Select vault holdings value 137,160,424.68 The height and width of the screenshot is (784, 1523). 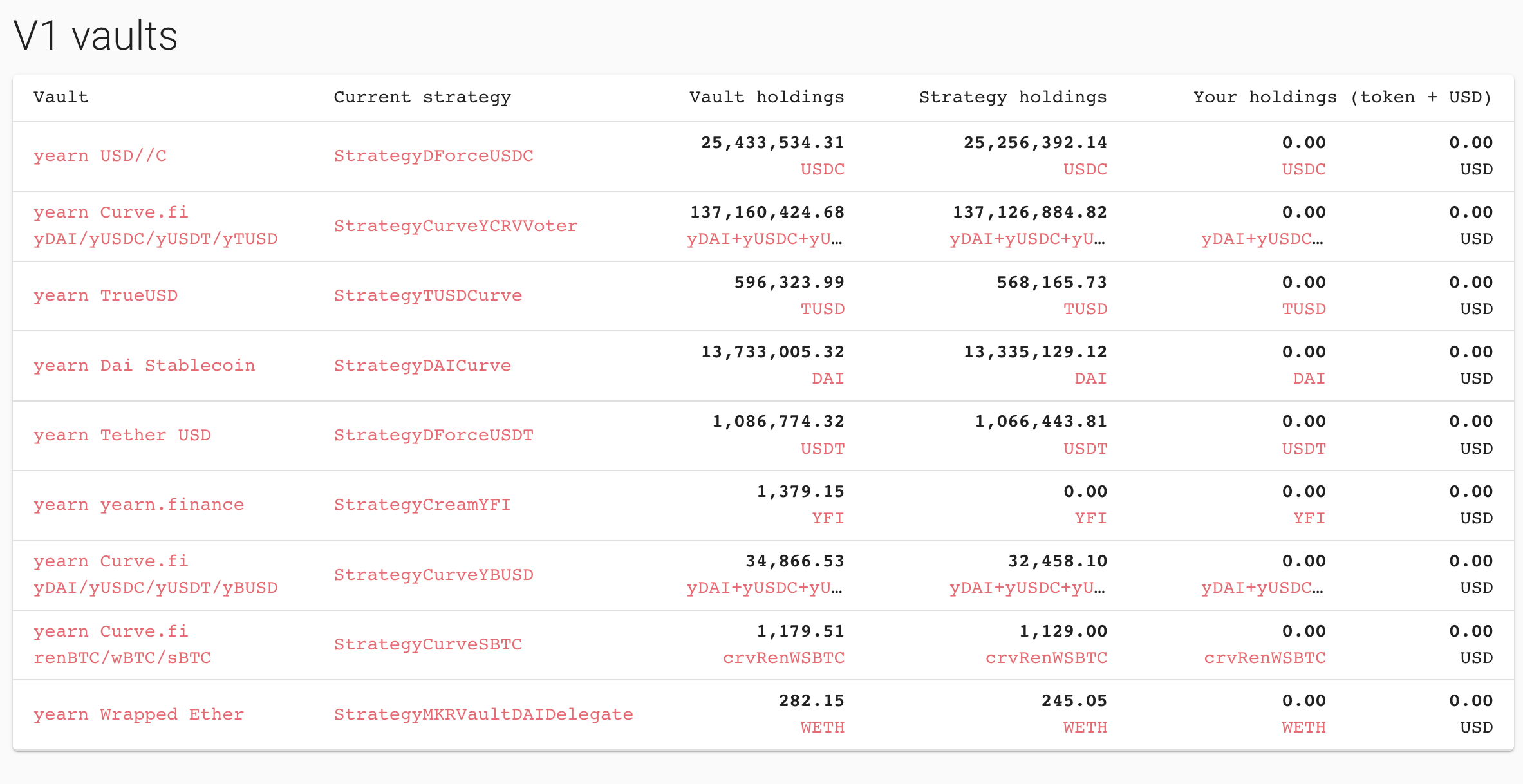click(767, 212)
